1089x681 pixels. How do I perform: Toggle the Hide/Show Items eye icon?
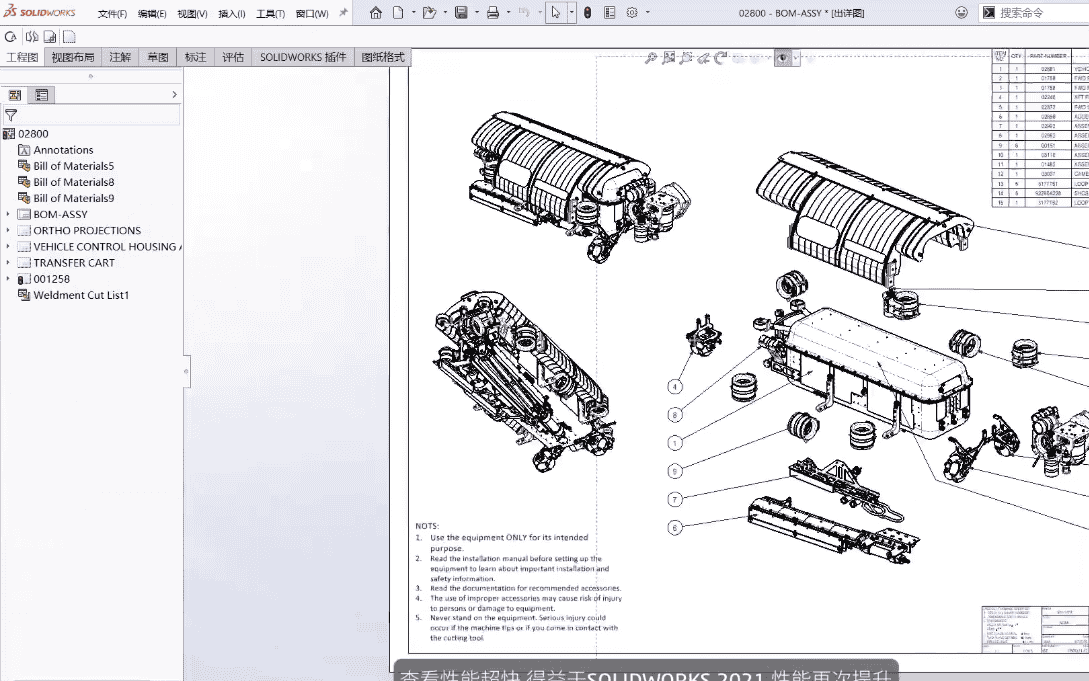[783, 57]
